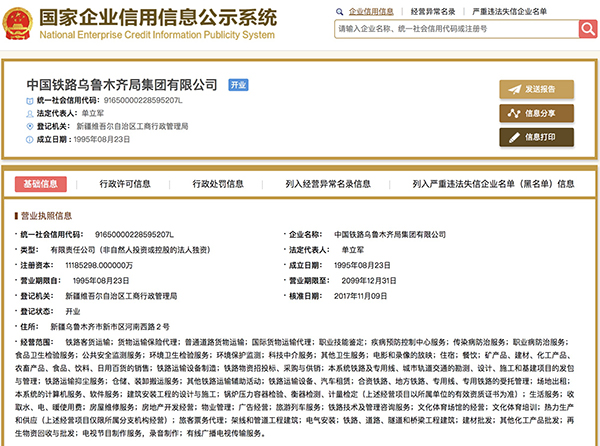Click the 营业期限自 date 1995年08月23日
600x446 pixels.
101,281
